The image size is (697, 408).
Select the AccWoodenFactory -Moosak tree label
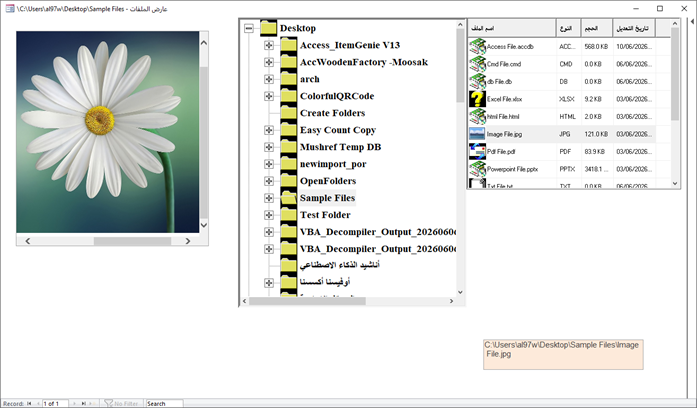click(364, 62)
